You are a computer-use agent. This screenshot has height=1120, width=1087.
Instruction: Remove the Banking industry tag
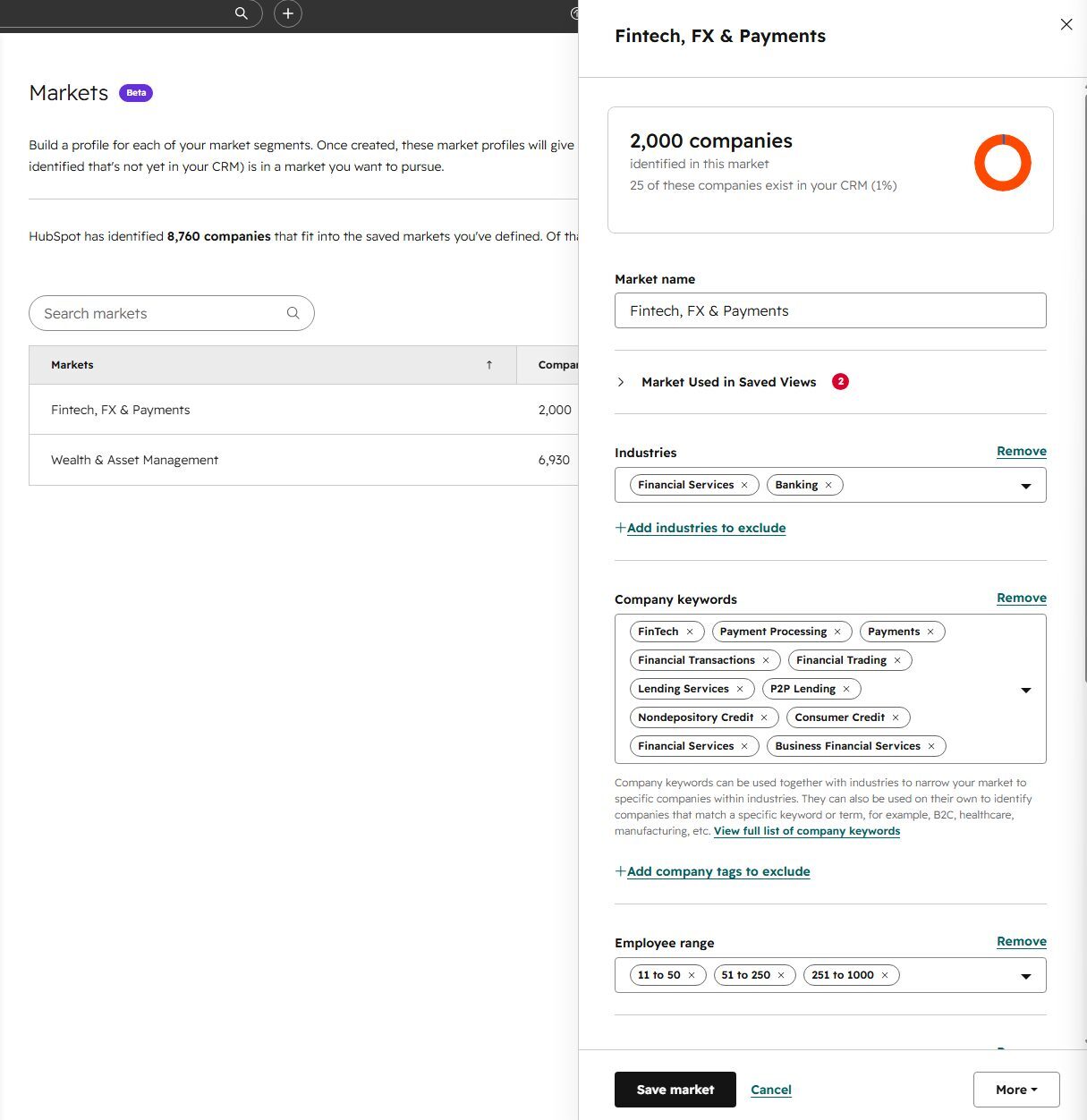[828, 485]
